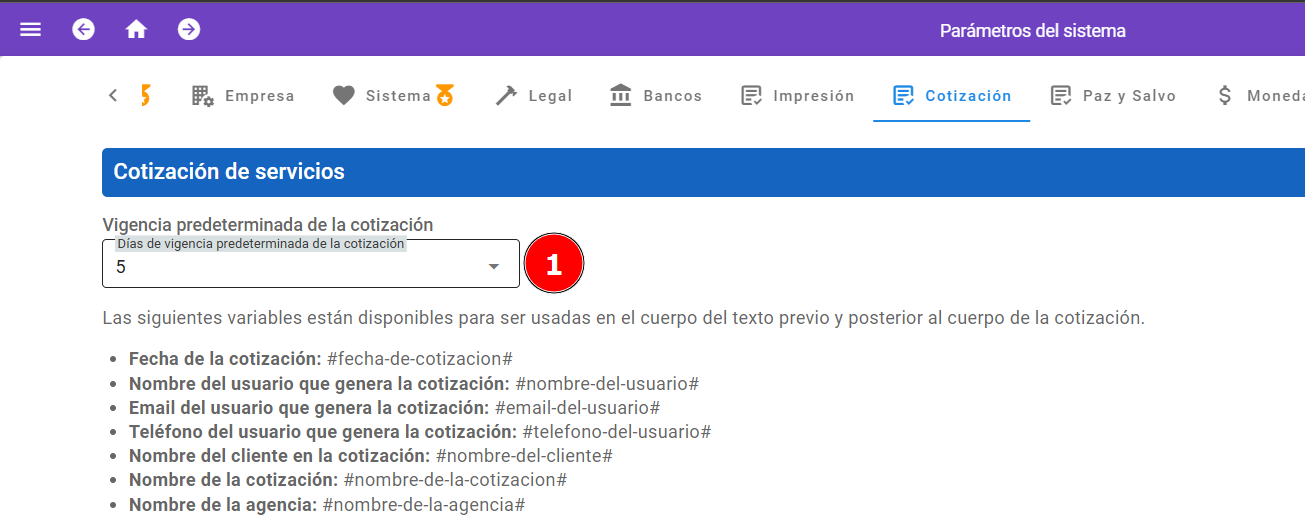Image resolution: width=1305 pixels, height=517 pixels.
Task: Navigate forward with the right arrow icon
Action: [189, 30]
